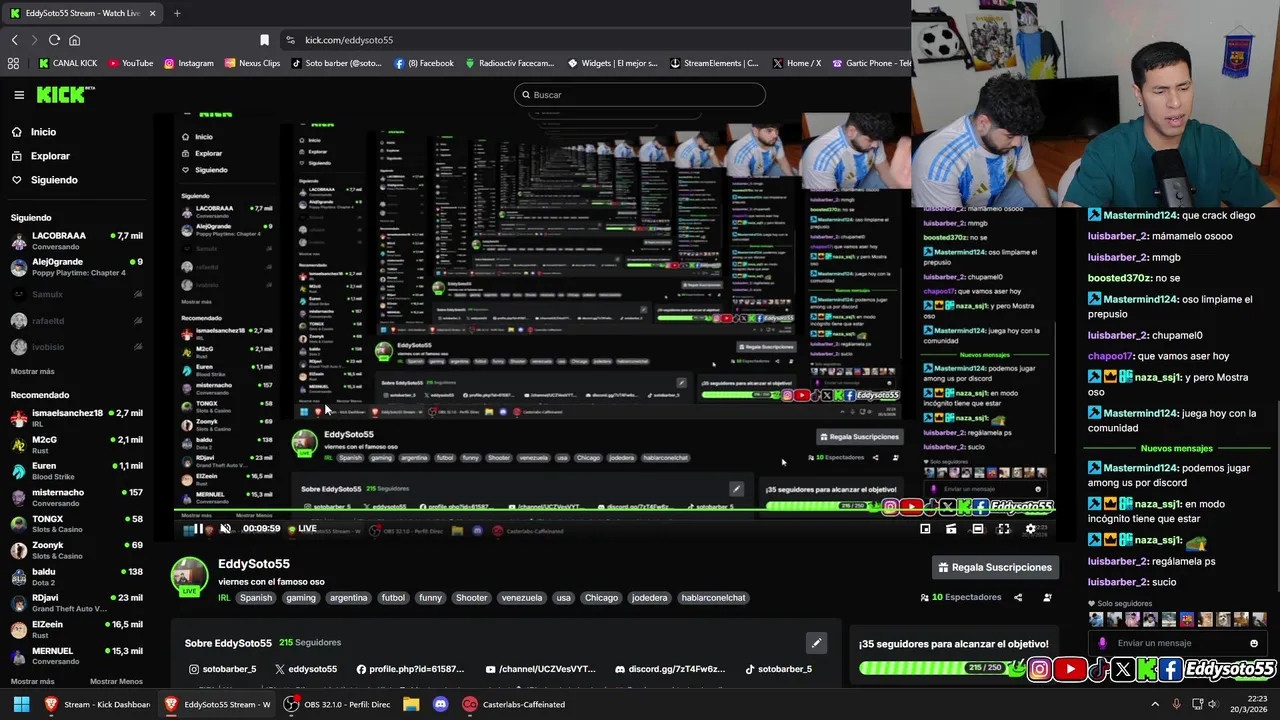The width and height of the screenshot is (1280, 720).
Task: Bookmark this page with bookmark icon
Action: click(264, 40)
